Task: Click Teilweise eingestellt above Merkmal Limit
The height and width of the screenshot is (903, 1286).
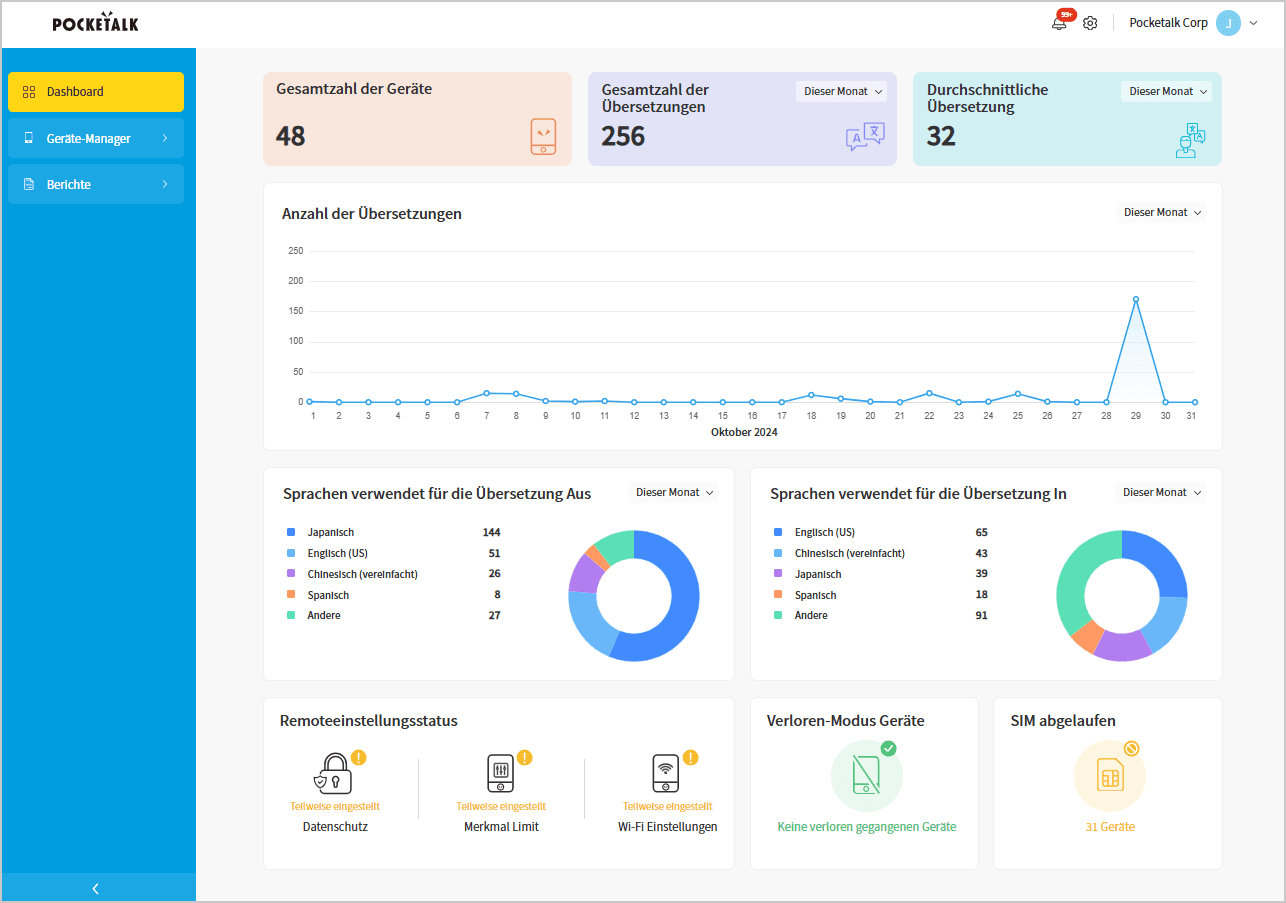Action: 501,806
